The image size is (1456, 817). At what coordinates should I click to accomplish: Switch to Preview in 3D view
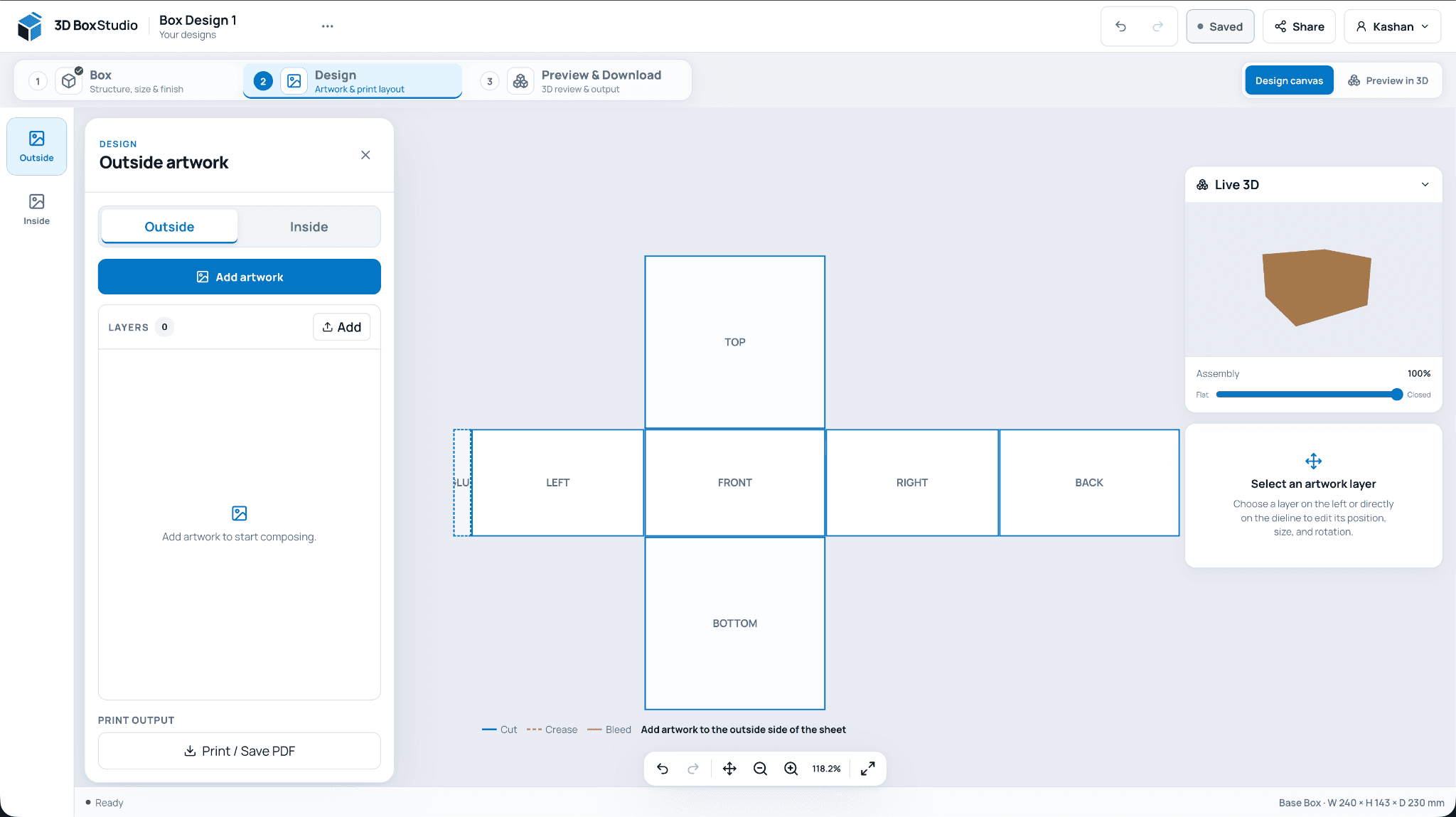1388,80
